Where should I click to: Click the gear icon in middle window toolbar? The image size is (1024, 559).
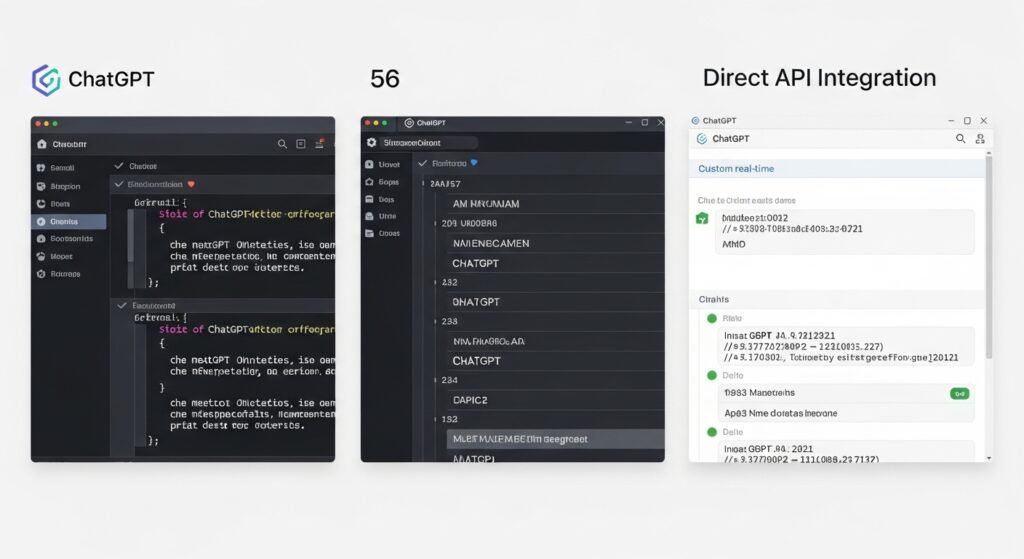(x=372, y=142)
